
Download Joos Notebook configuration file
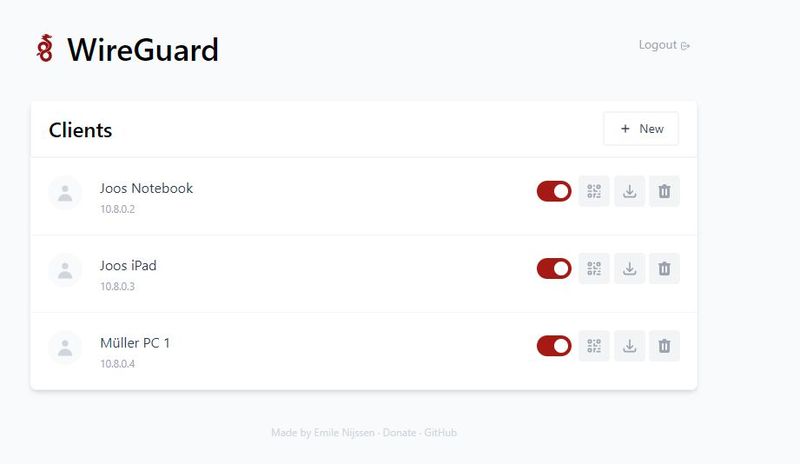629,191
